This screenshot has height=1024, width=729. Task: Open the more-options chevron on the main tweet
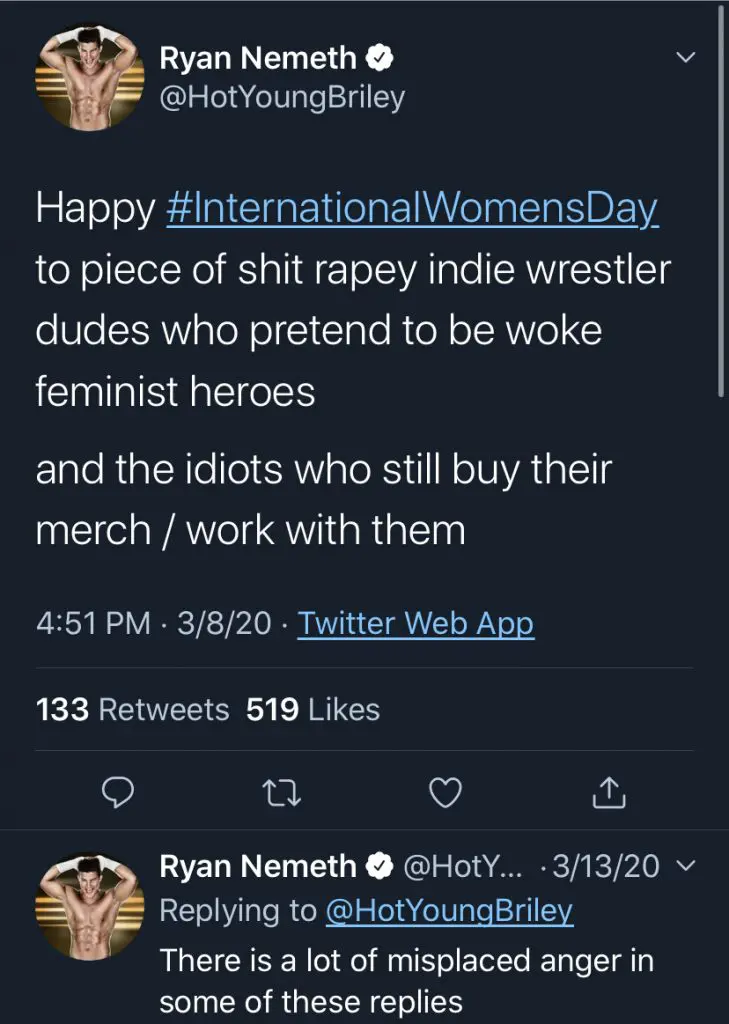pyautogui.click(x=685, y=59)
